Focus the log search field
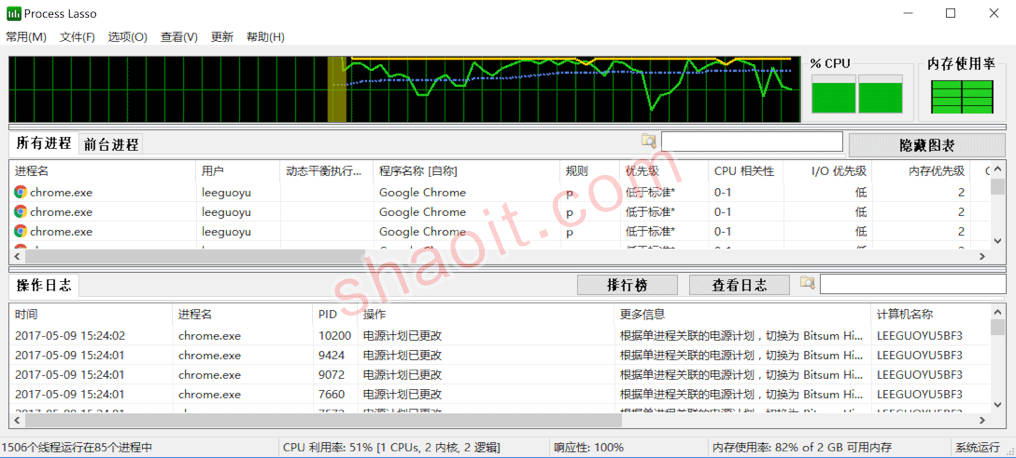 912,284
